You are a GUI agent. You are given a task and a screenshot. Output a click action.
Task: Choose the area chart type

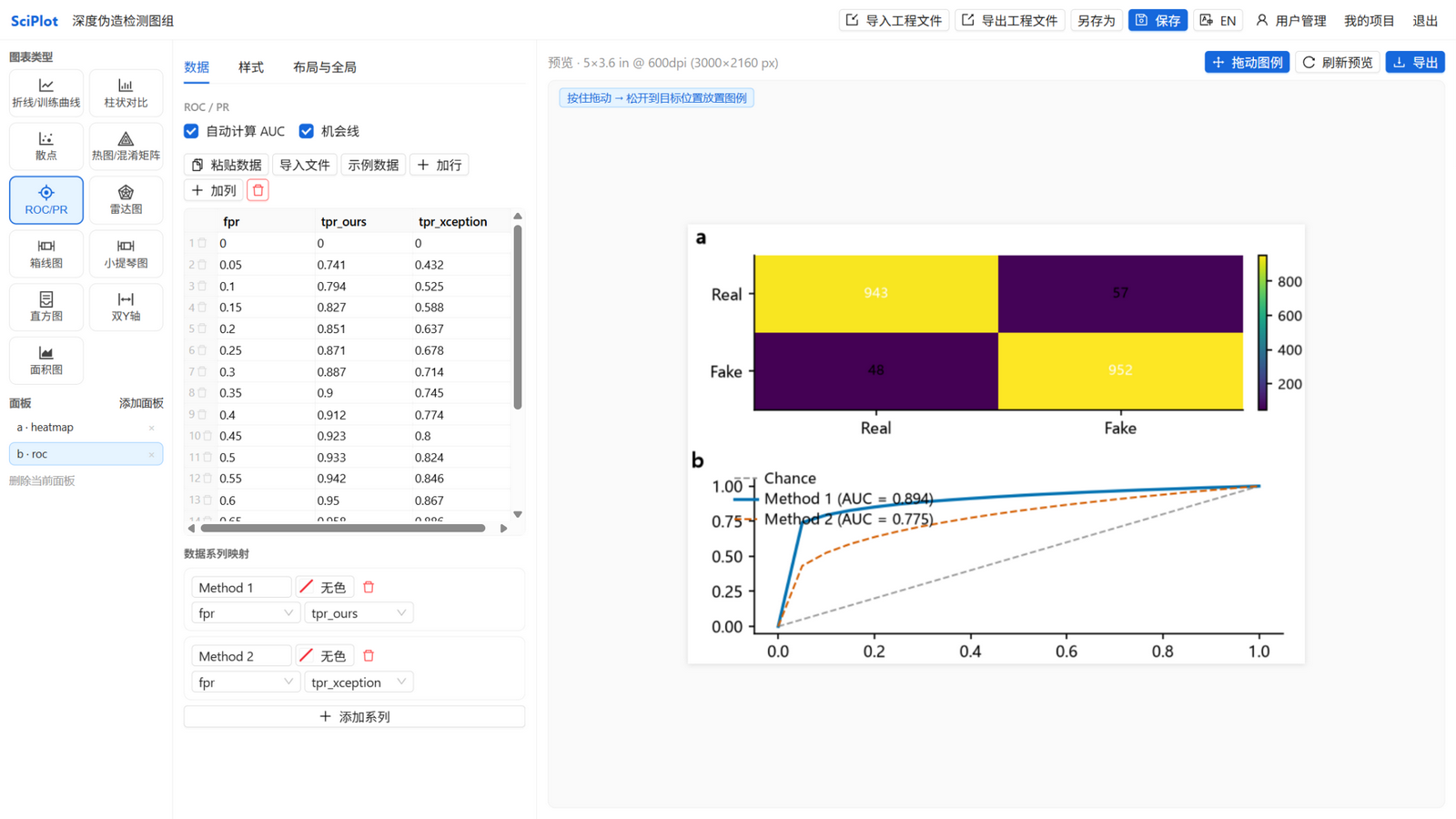[46, 360]
